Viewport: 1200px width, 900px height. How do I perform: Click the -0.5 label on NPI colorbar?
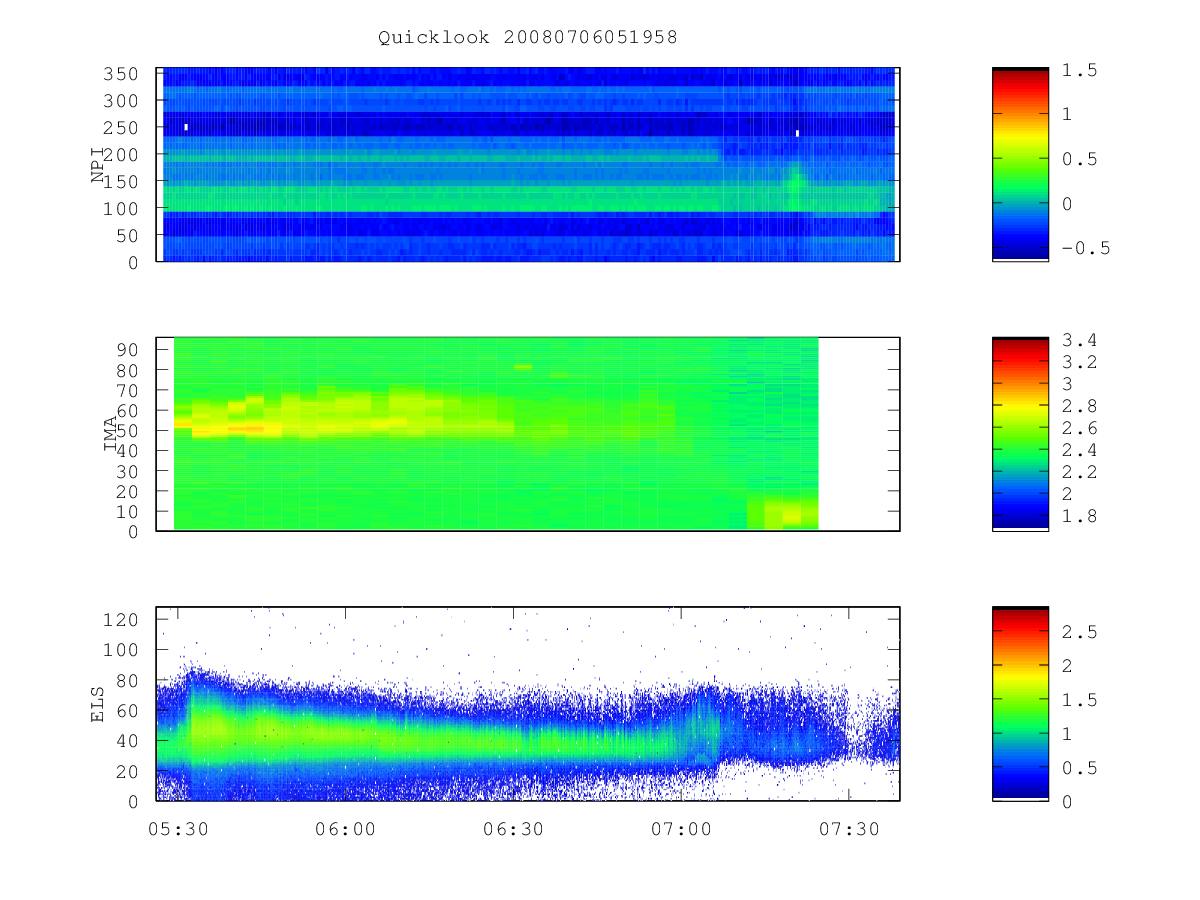click(1086, 249)
